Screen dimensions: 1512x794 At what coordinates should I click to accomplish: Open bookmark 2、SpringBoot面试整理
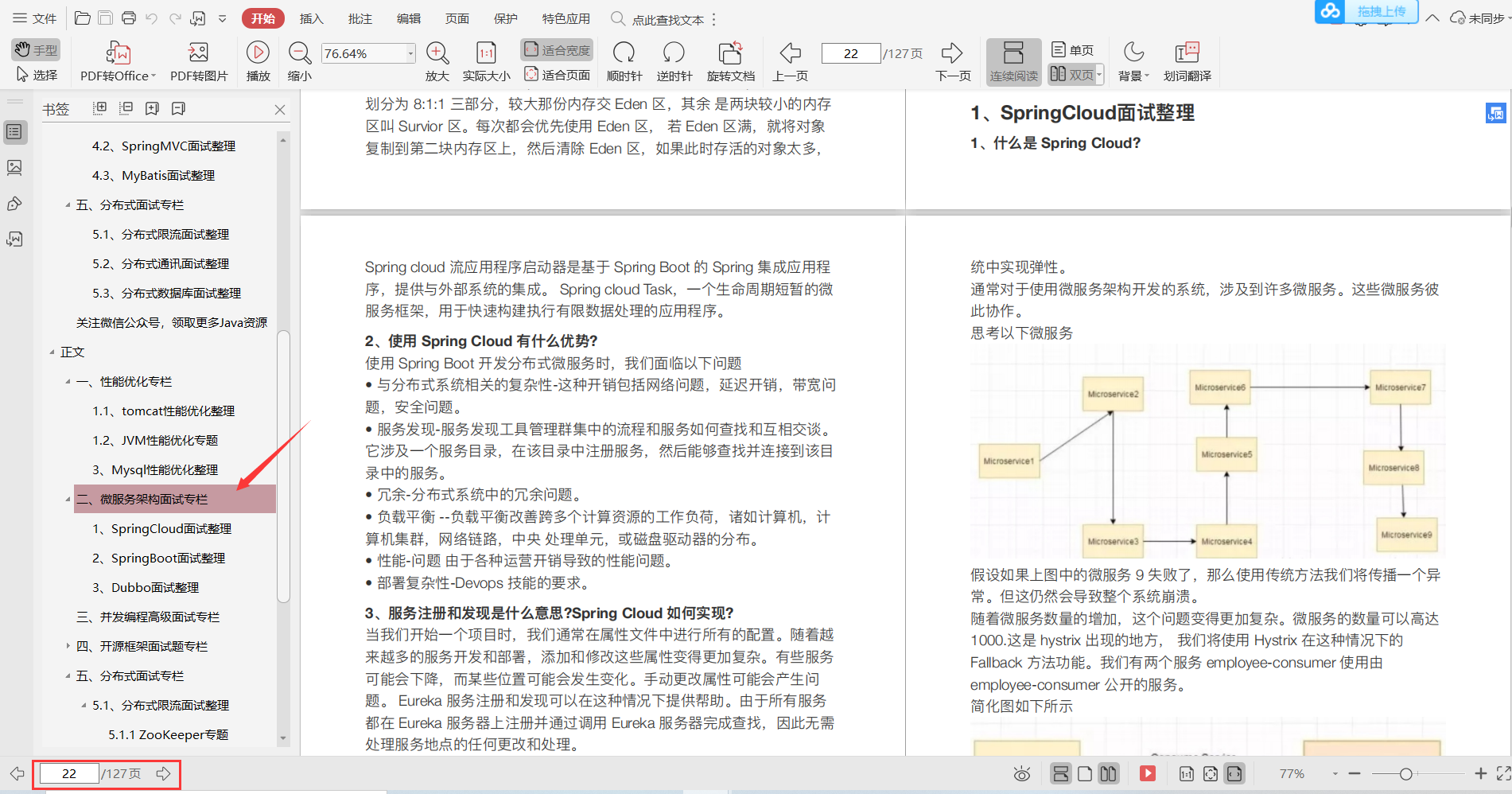click(158, 559)
